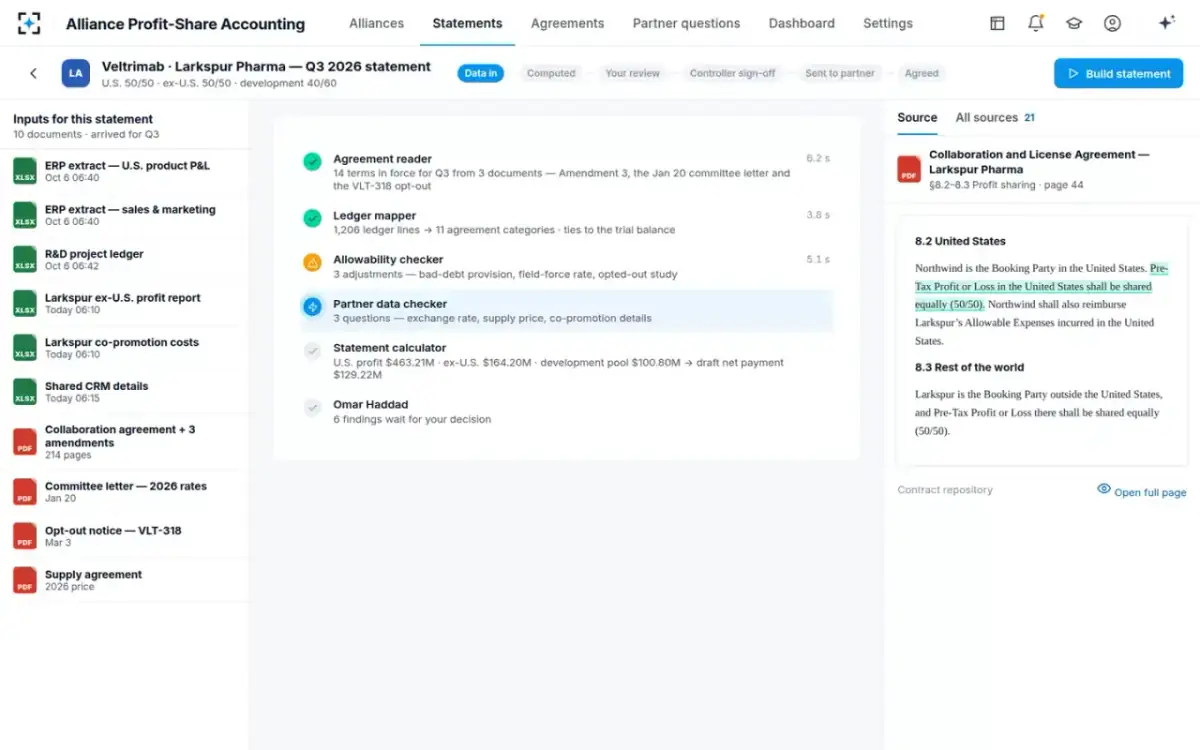Open Larkspur co-promotion costs file
This screenshot has height=750, width=1200.
click(x=124, y=348)
